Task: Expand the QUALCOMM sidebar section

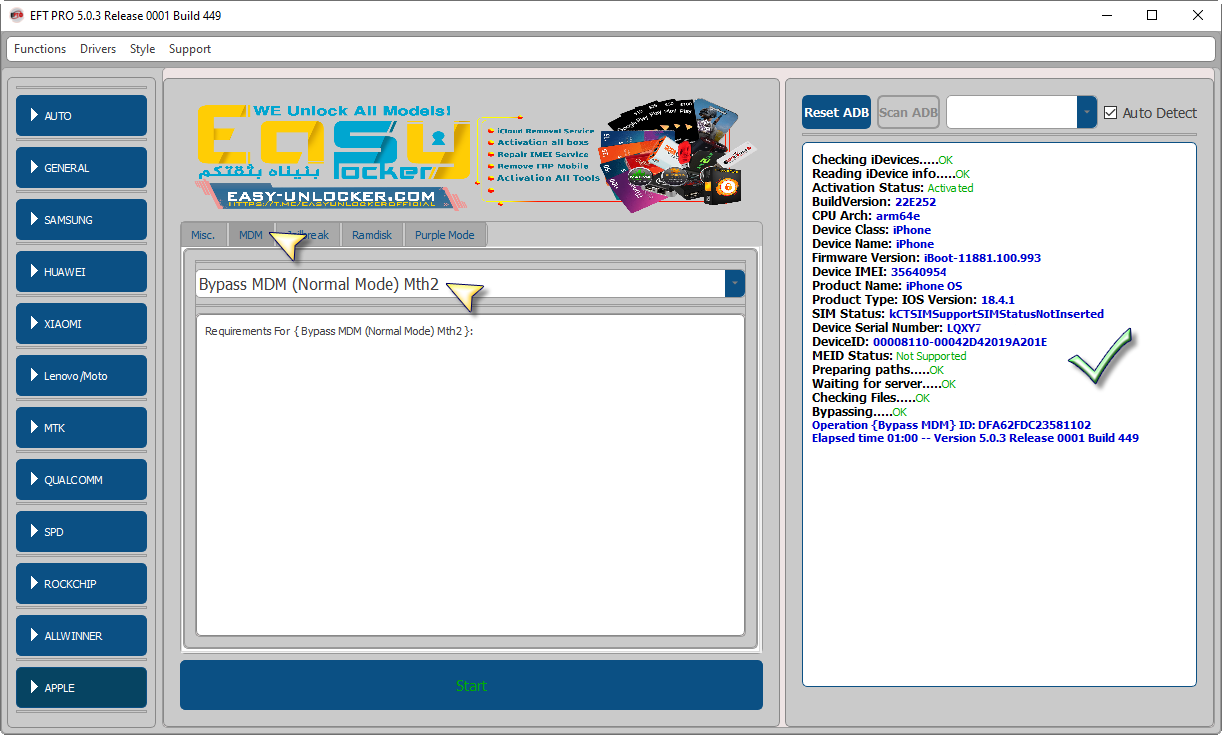Action: tap(82, 480)
